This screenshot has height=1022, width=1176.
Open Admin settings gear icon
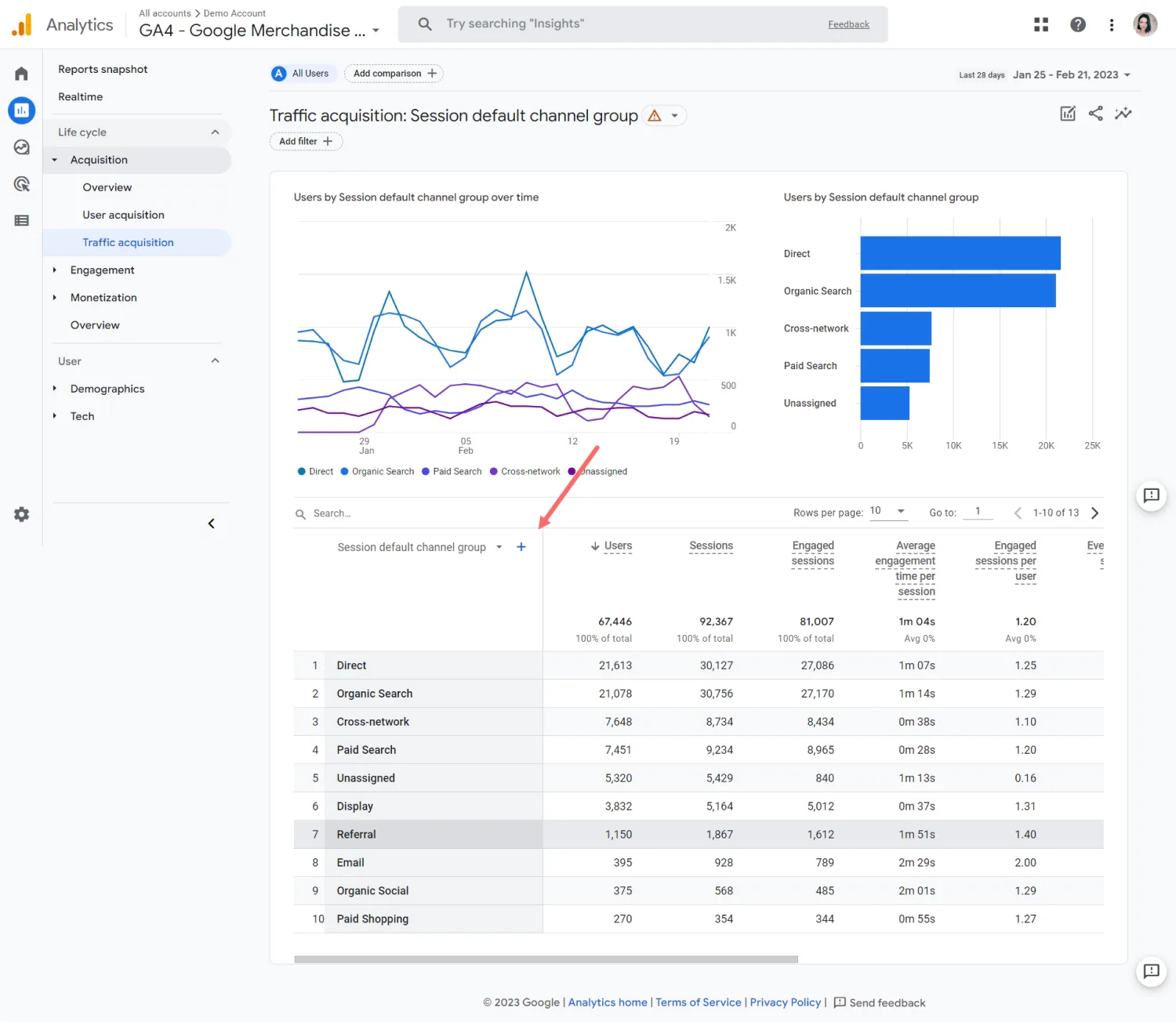pos(21,514)
